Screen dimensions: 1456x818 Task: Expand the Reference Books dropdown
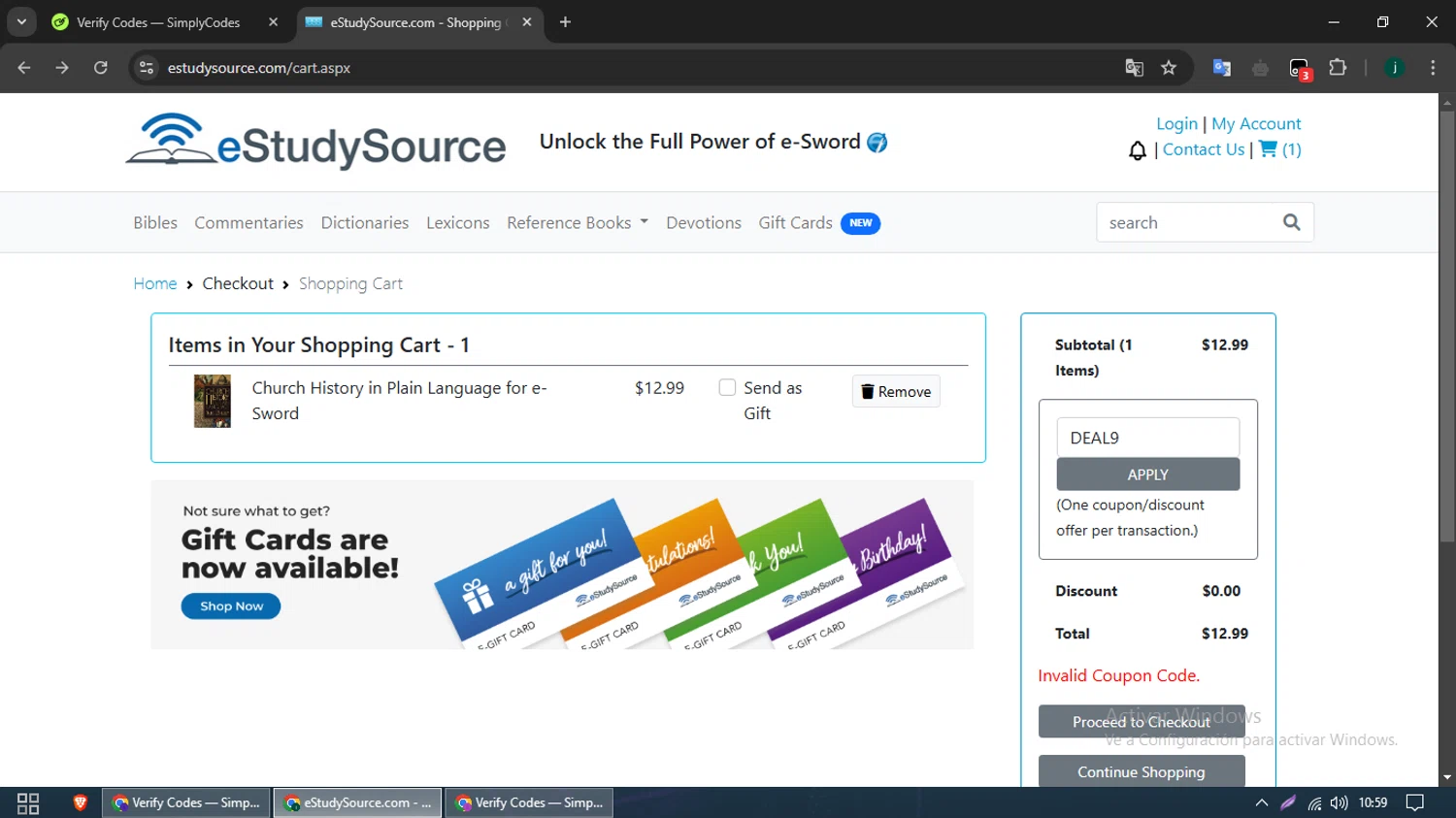click(x=578, y=222)
